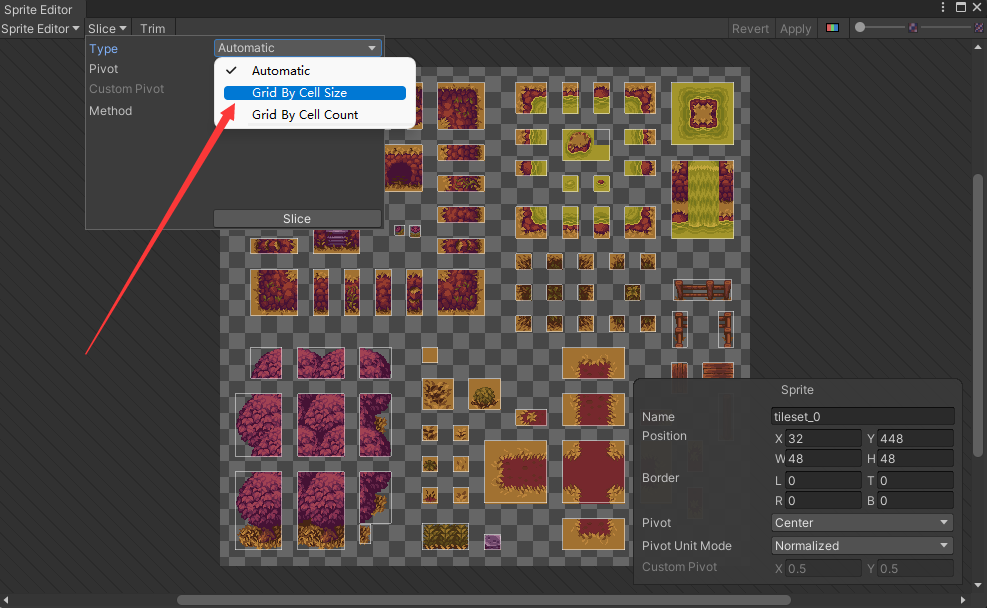Click the Slice button in slice popup
Viewport: 987px width, 608px height.
tap(297, 218)
